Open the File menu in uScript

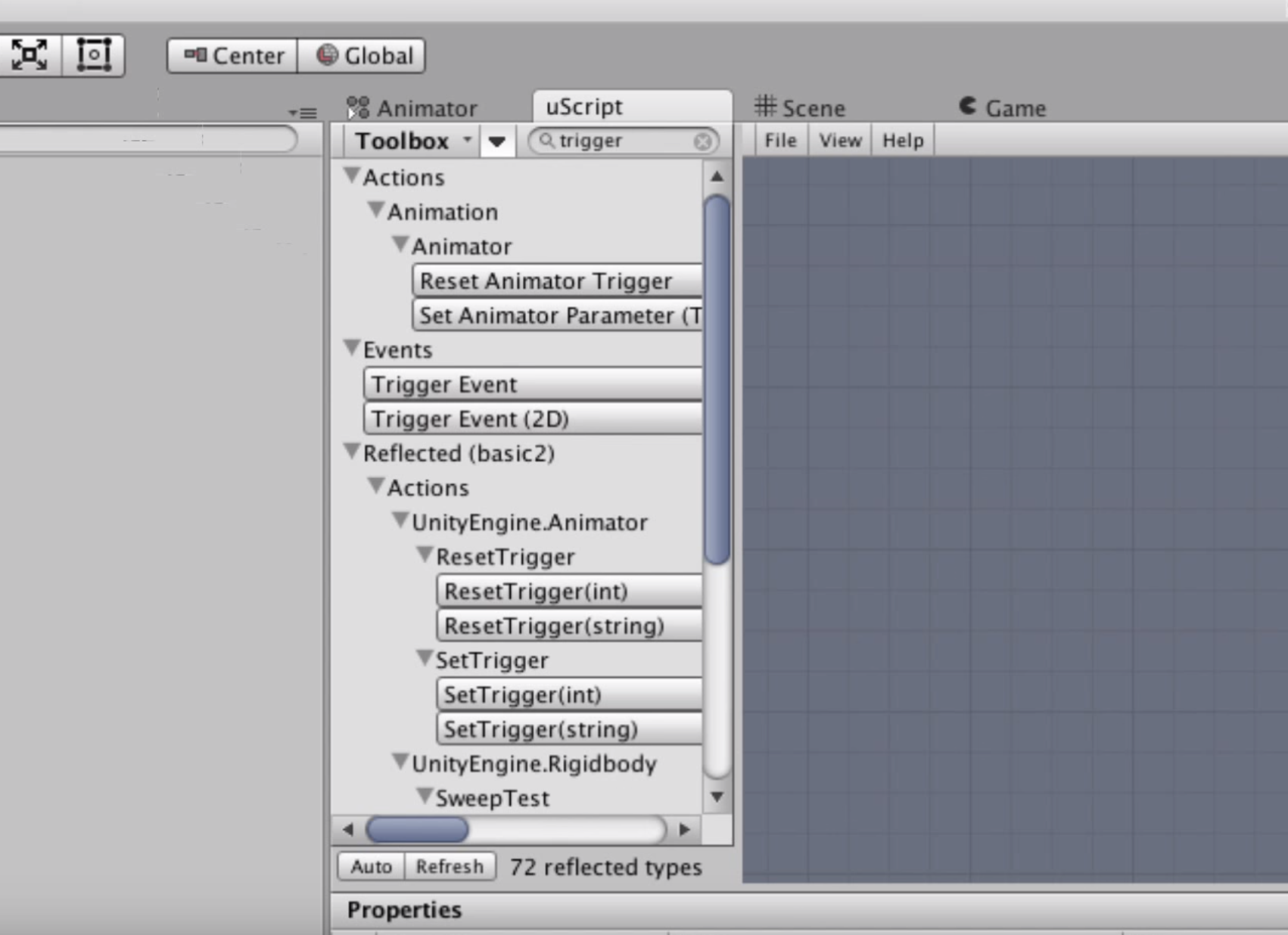(779, 140)
